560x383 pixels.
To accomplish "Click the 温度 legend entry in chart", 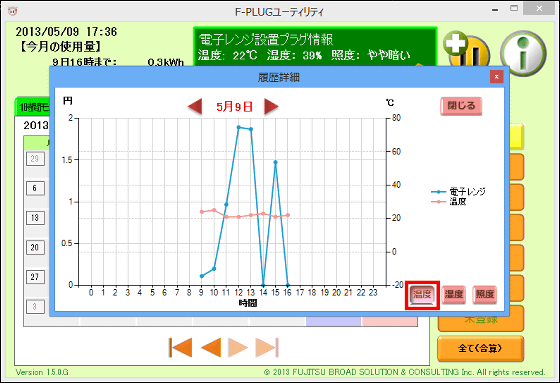I will [450, 202].
